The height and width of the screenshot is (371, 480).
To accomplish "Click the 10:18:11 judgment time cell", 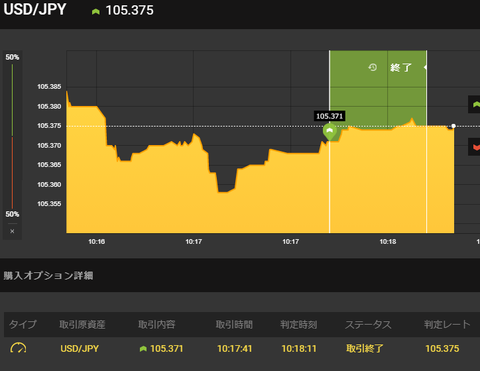I will click(299, 349).
